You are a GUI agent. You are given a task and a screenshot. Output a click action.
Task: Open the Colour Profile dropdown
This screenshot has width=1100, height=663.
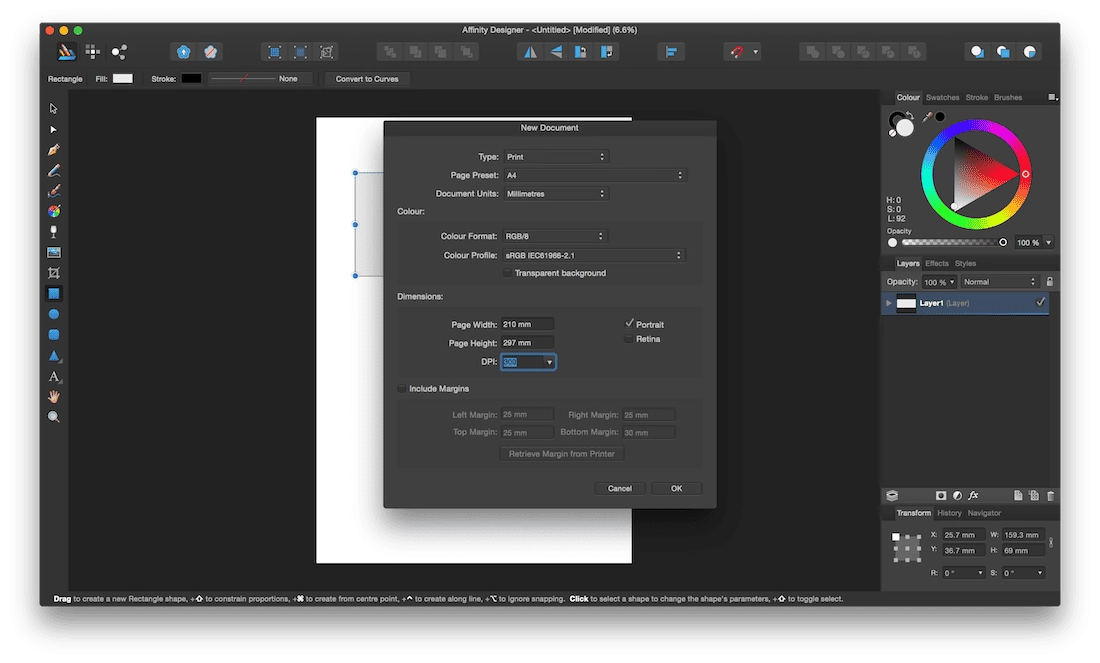593,255
